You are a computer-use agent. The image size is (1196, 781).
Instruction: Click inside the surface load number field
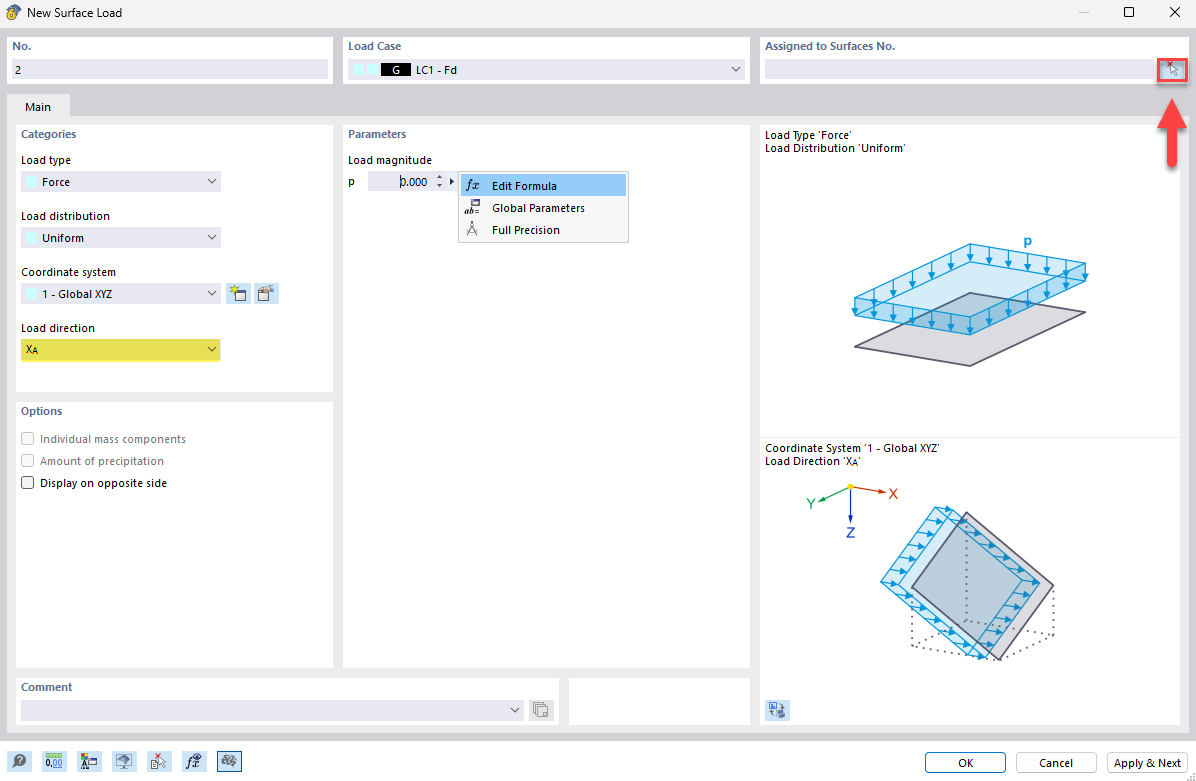tap(168, 69)
